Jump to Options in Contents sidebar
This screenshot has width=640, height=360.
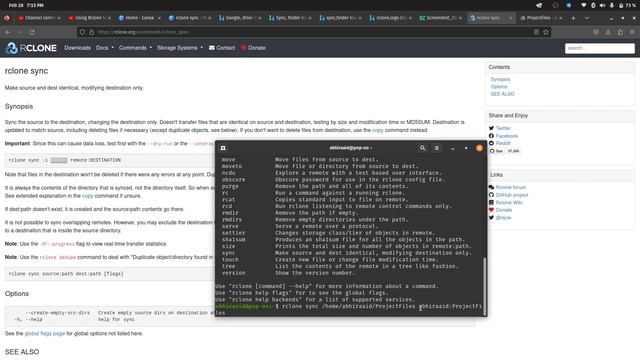pyautogui.click(x=499, y=87)
